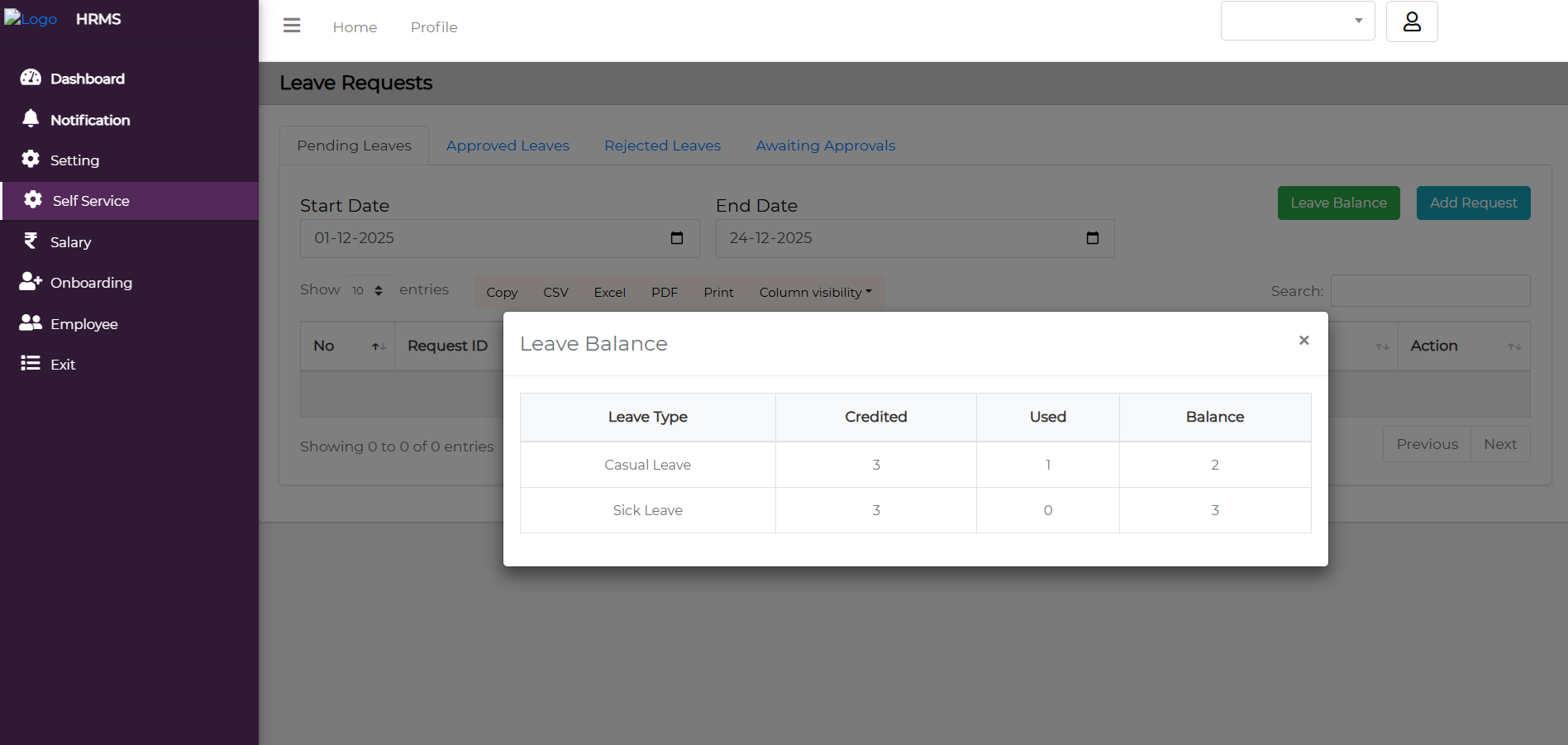1568x745 pixels.
Task: Click the Notification bell icon
Action: tap(31, 118)
